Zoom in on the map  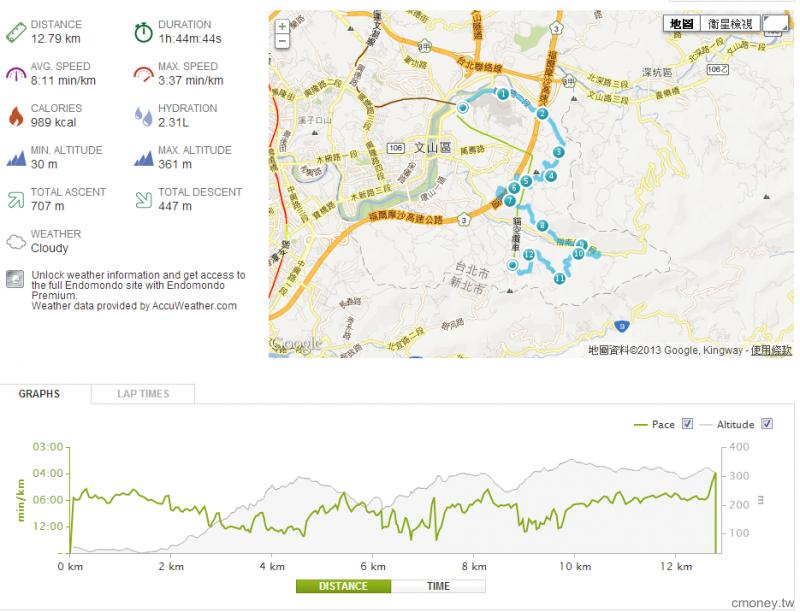pyautogui.click(x=282, y=27)
